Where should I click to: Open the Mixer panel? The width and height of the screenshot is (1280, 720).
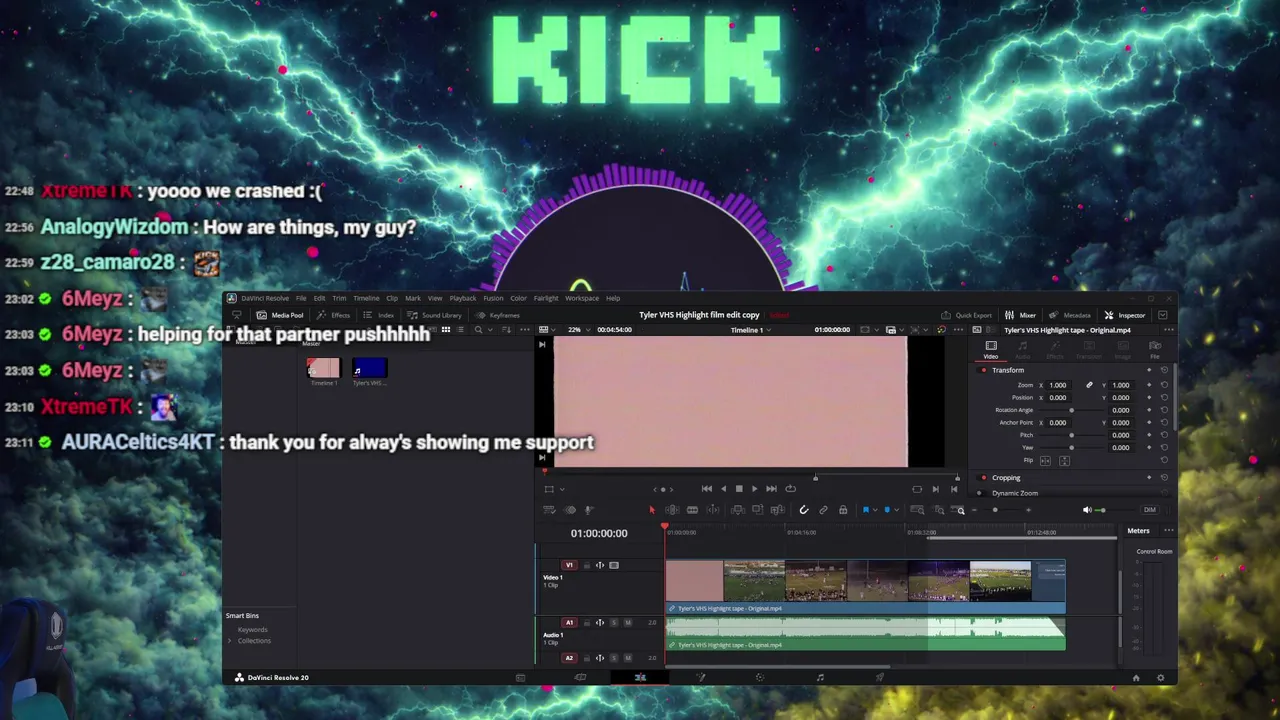1021,315
